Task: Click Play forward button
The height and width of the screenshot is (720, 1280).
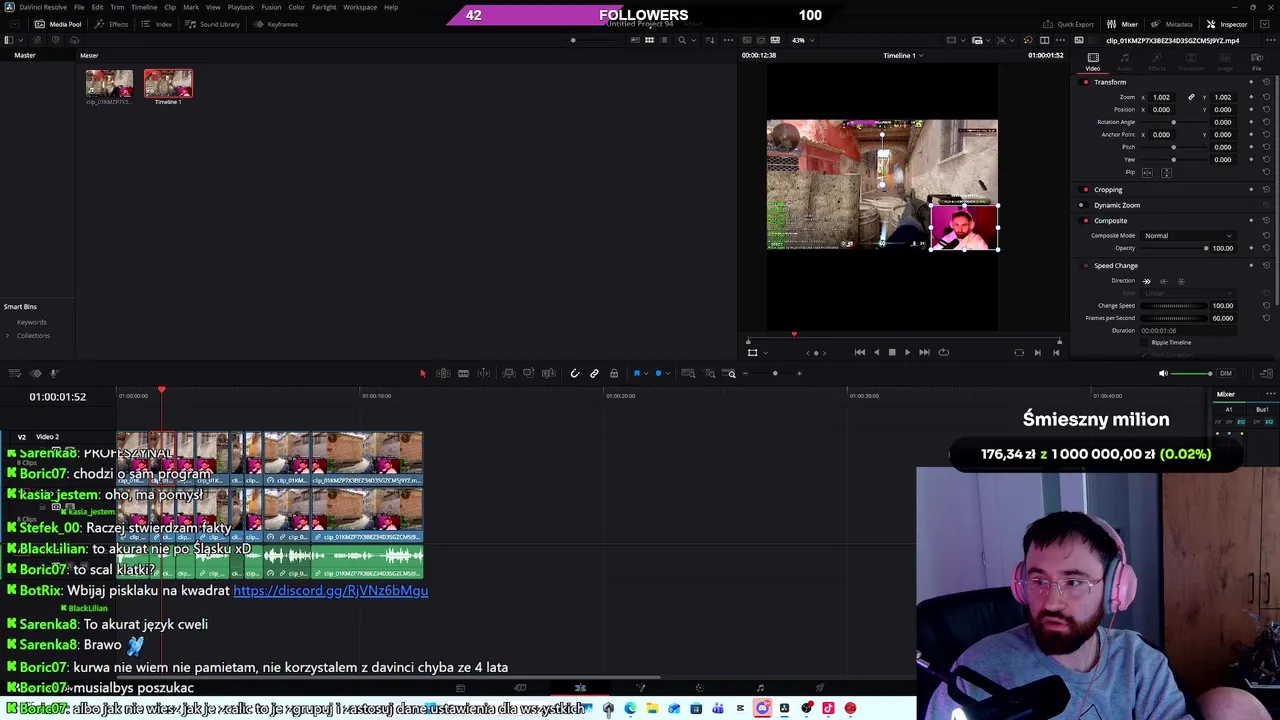Action: tap(907, 352)
